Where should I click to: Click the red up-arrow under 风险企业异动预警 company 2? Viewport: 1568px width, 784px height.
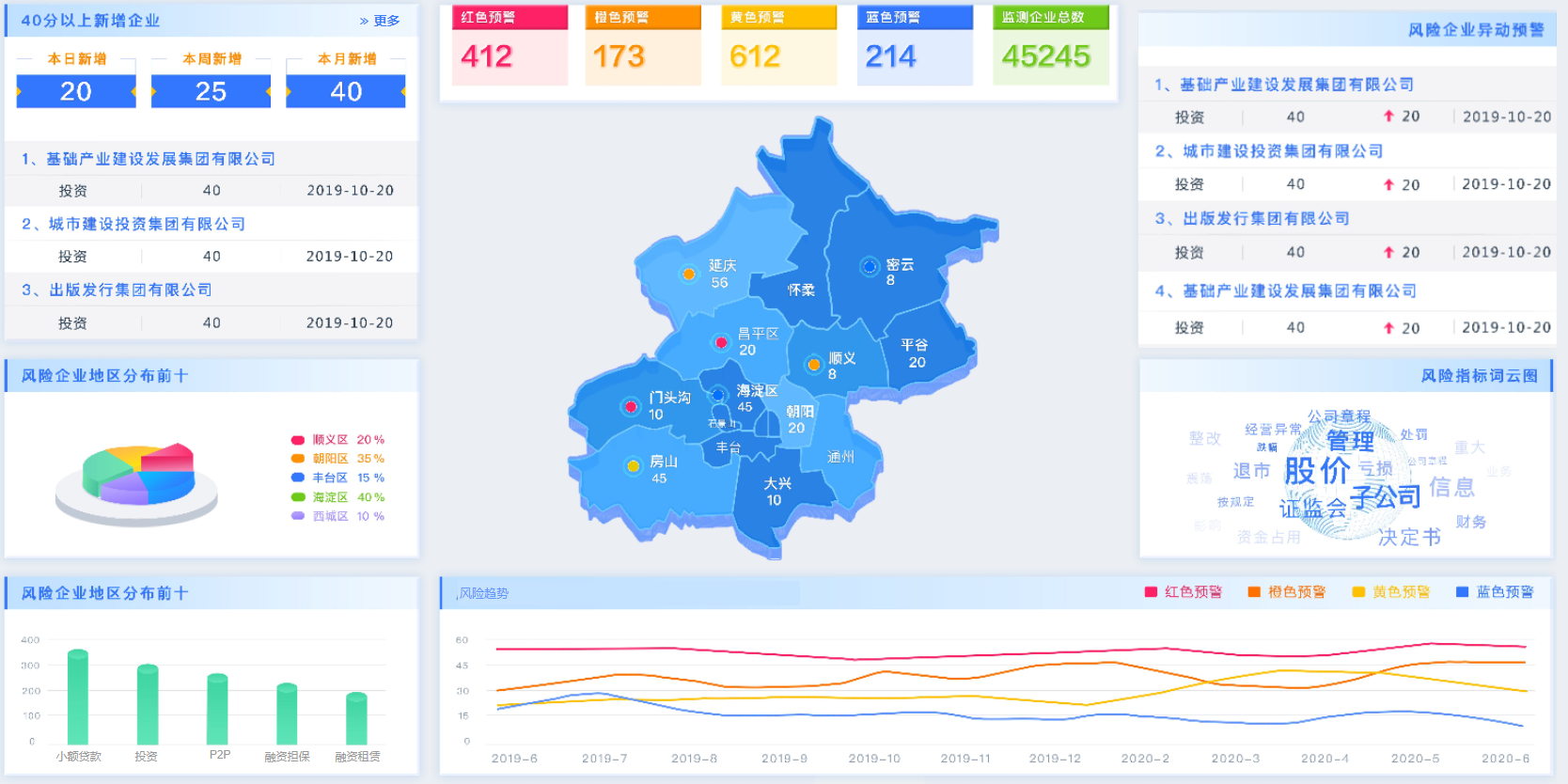pyautogui.click(x=1388, y=184)
